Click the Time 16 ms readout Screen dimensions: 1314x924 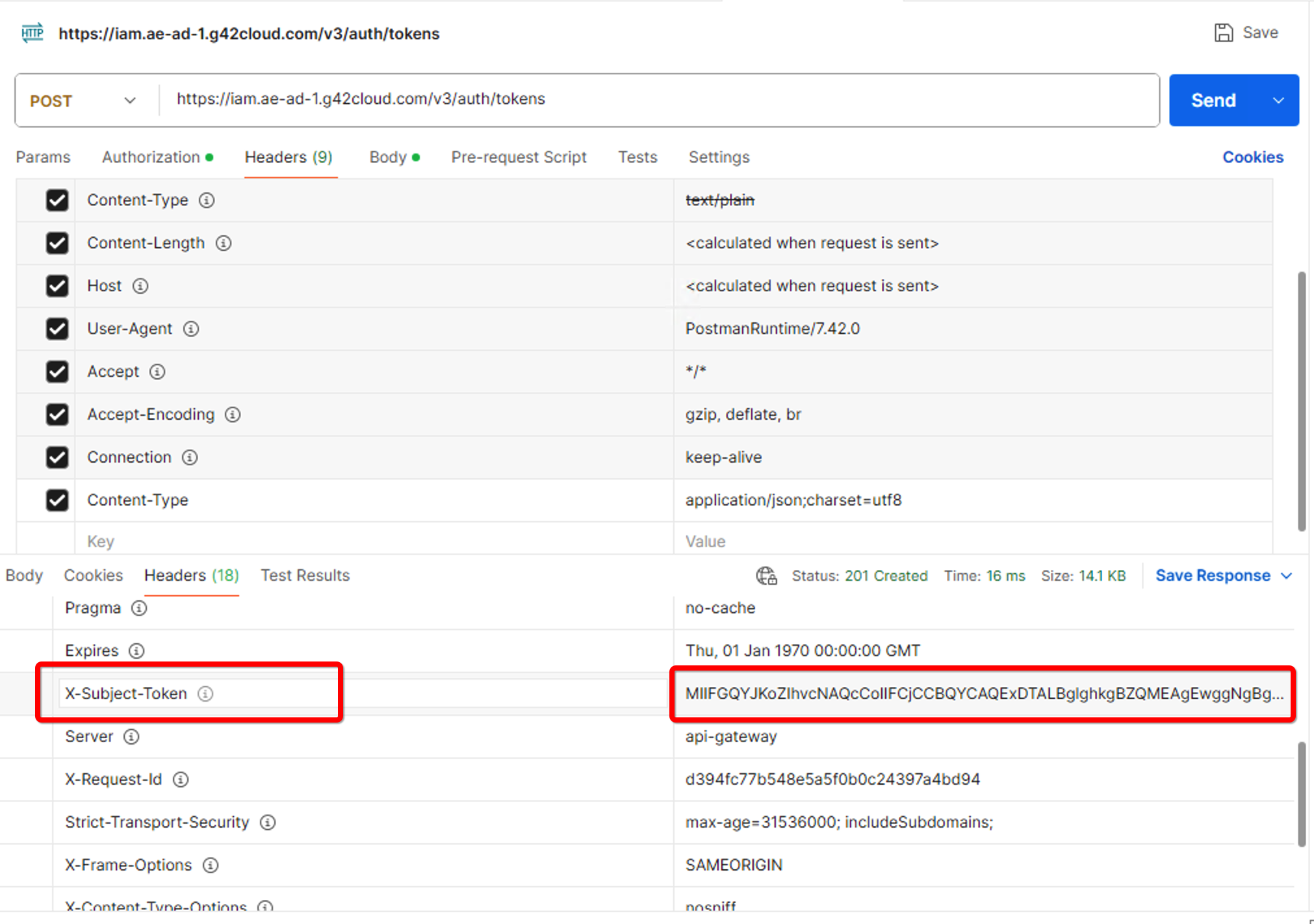pyautogui.click(x=985, y=576)
